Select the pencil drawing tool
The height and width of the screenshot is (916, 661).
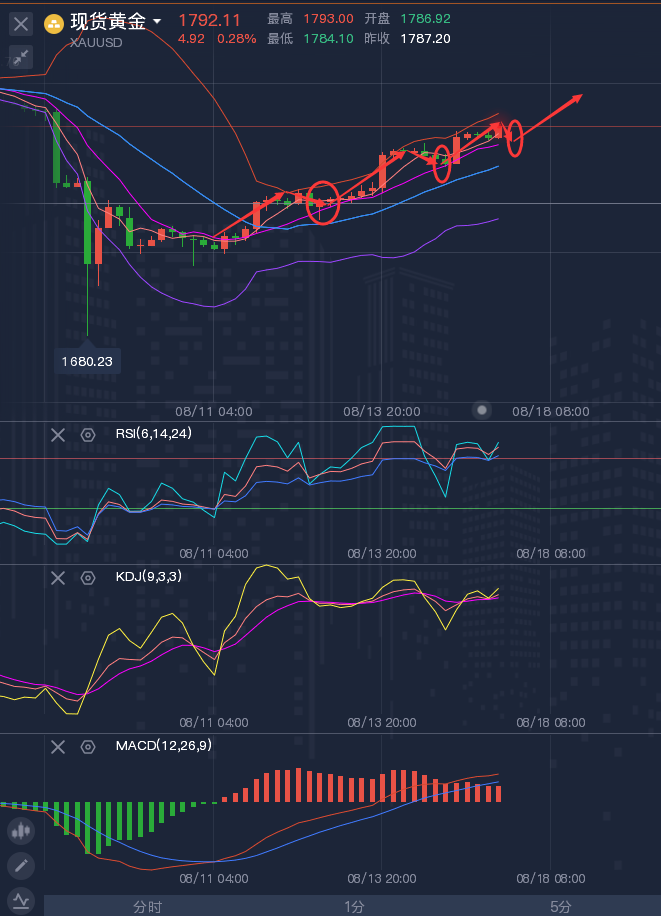tap(21, 865)
